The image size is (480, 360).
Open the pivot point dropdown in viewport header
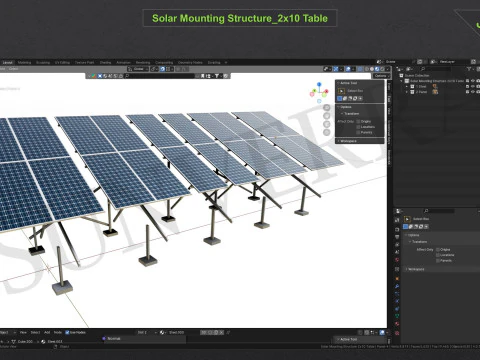(154, 69)
